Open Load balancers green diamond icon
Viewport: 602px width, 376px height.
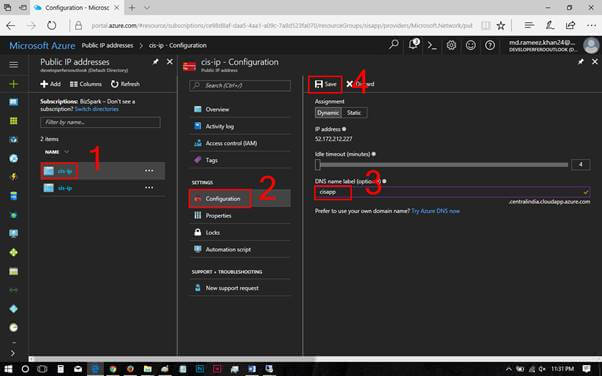13,252
